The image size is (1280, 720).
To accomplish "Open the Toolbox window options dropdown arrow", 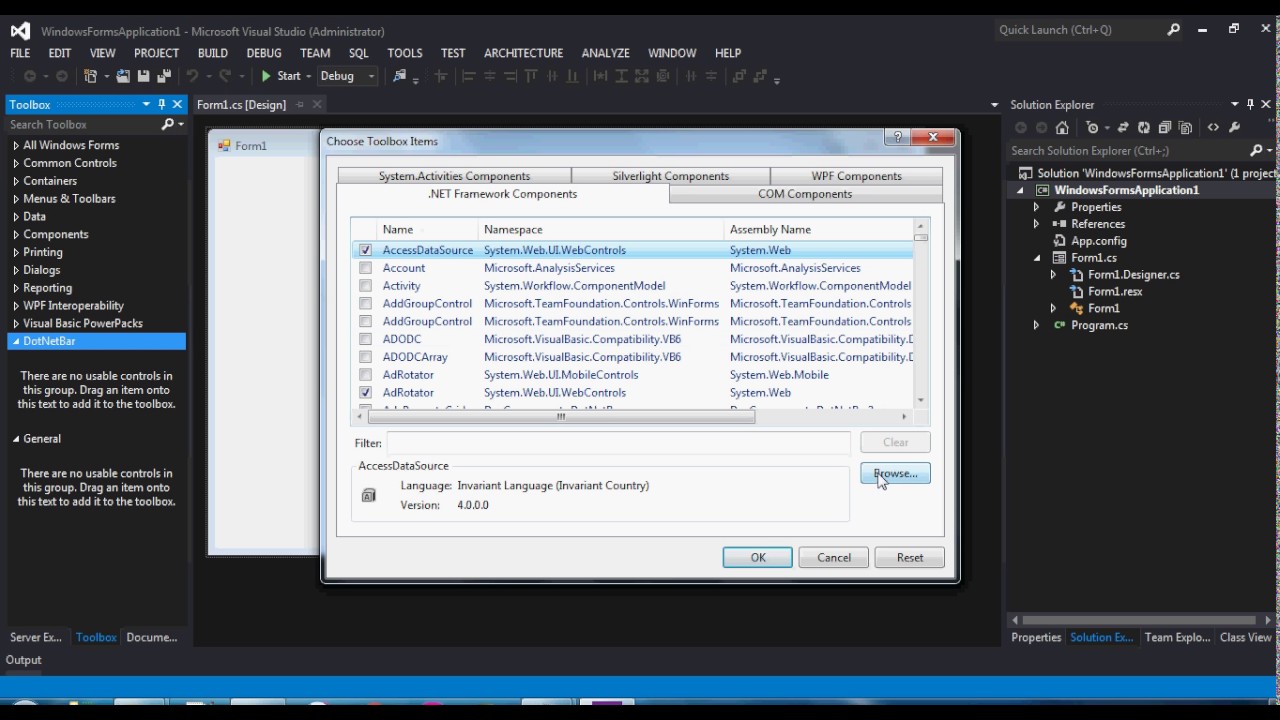I will coord(146,104).
